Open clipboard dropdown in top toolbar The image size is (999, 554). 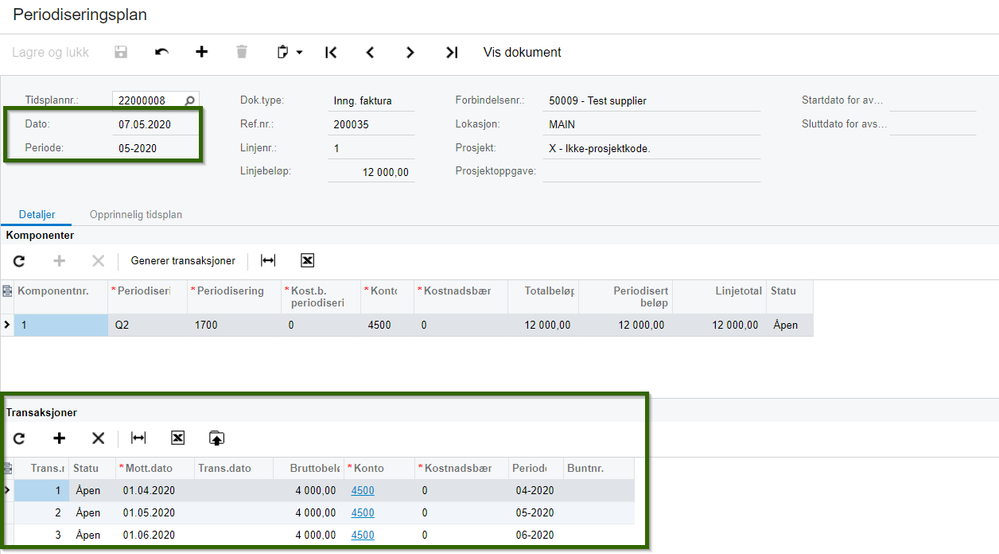(x=289, y=52)
